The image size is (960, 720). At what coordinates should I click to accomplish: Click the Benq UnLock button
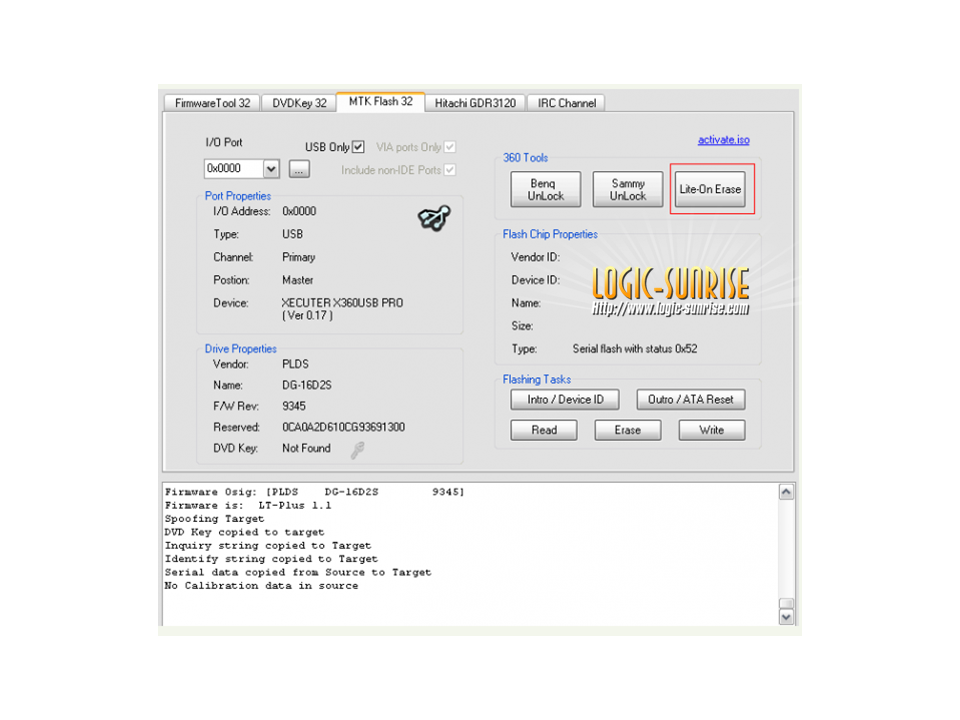point(546,189)
